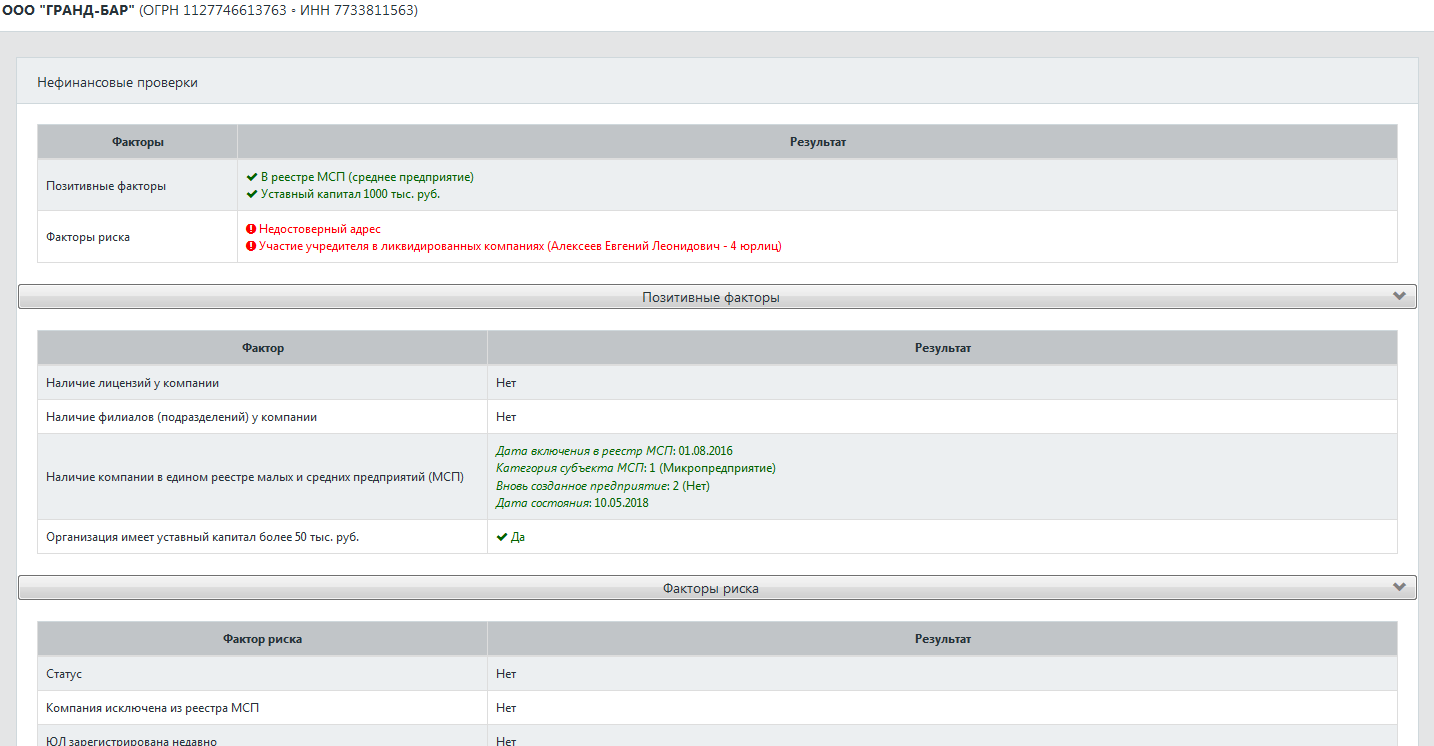The image size is (1434, 746).
Task: Click the red warning icon beside "Недостоверный адрес"
Action: 252,229
